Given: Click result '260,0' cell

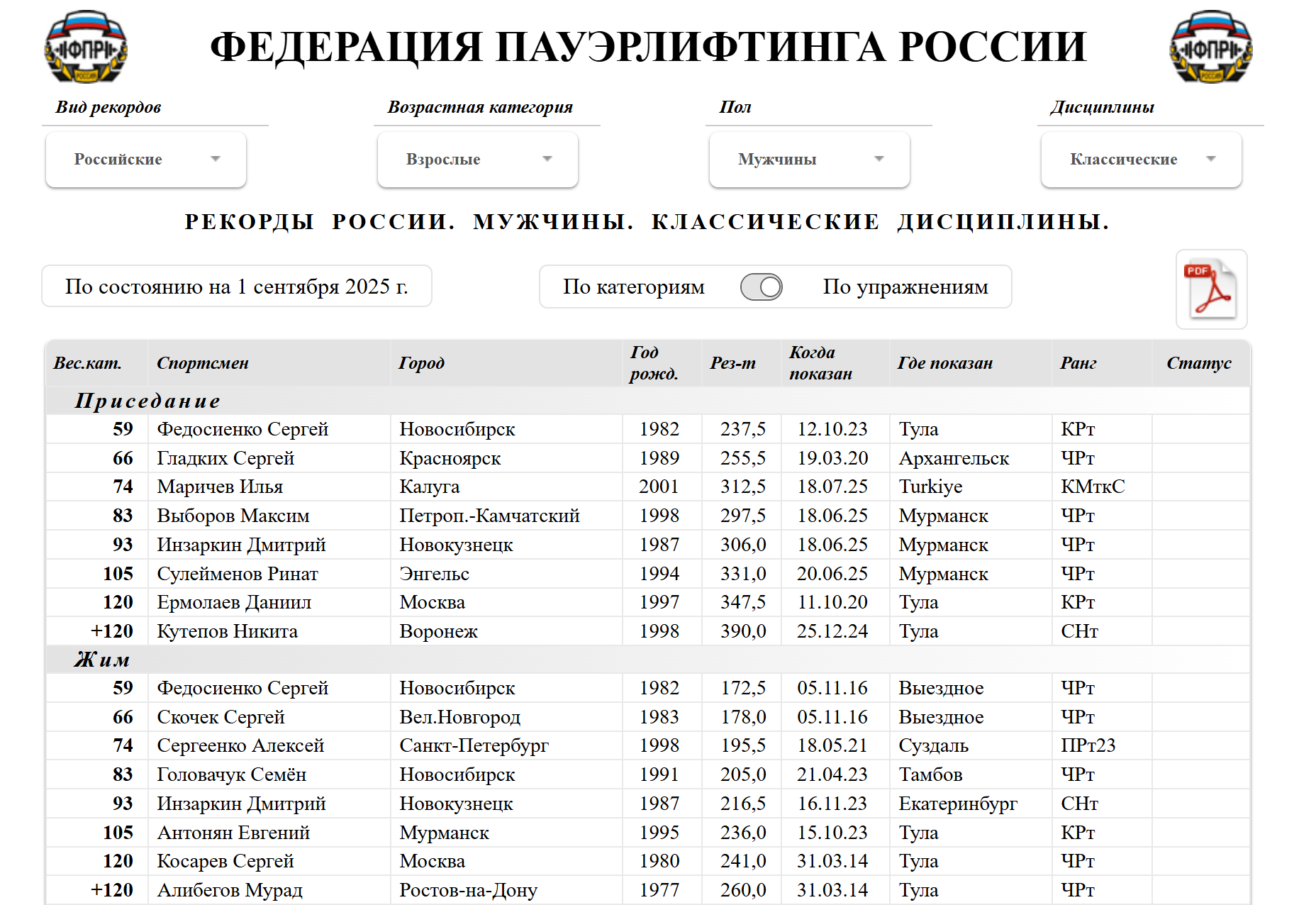Looking at the screenshot, I should pyautogui.click(x=743, y=890).
